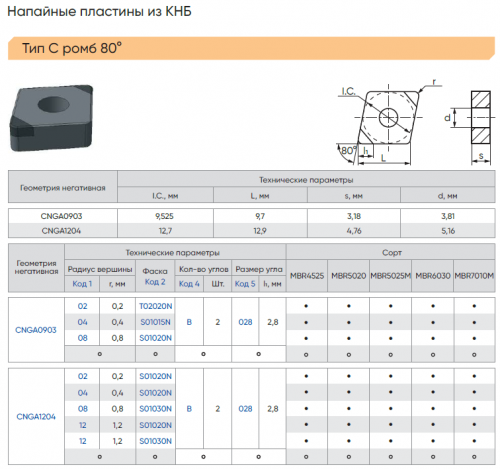The height and width of the screenshot is (469, 500).
Task: Click the Напайные пластины из КНБ heading
Action: [x=99, y=12]
